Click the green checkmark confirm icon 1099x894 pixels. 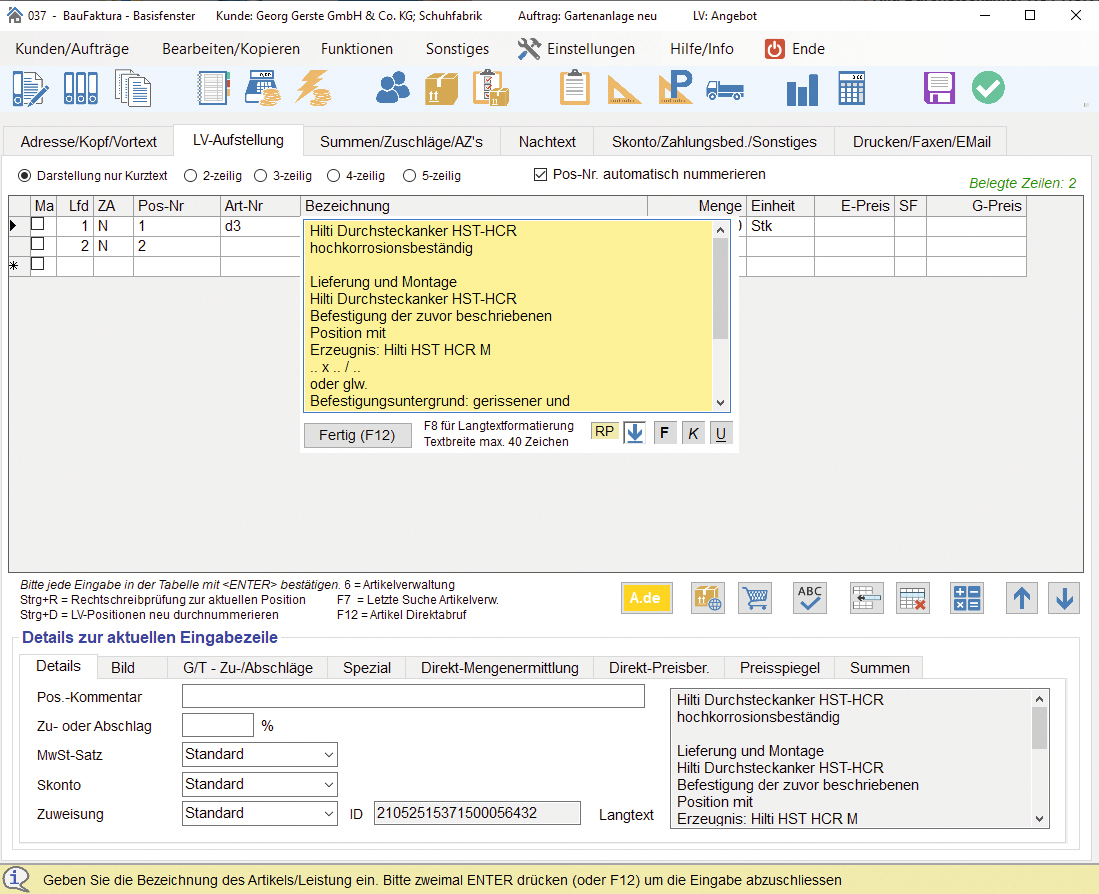[x=988, y=88]
